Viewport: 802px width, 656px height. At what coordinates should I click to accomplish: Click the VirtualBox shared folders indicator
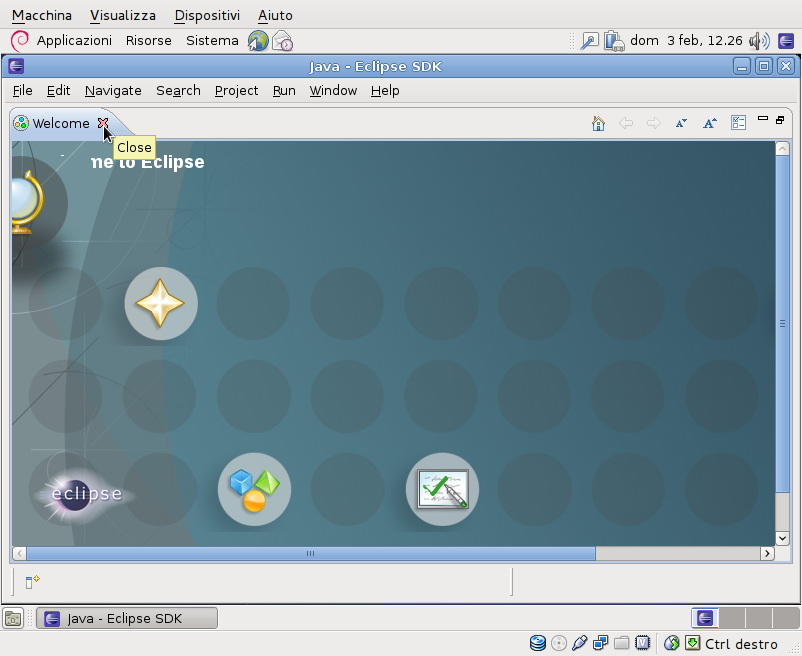pos(621,643)
